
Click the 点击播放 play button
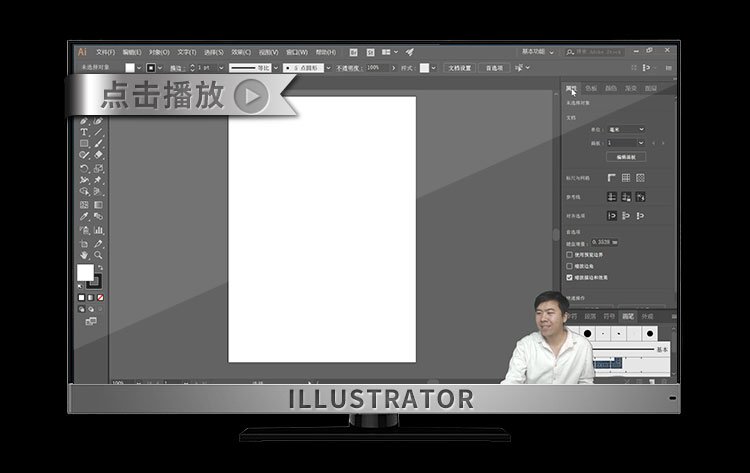pos(251,96)
